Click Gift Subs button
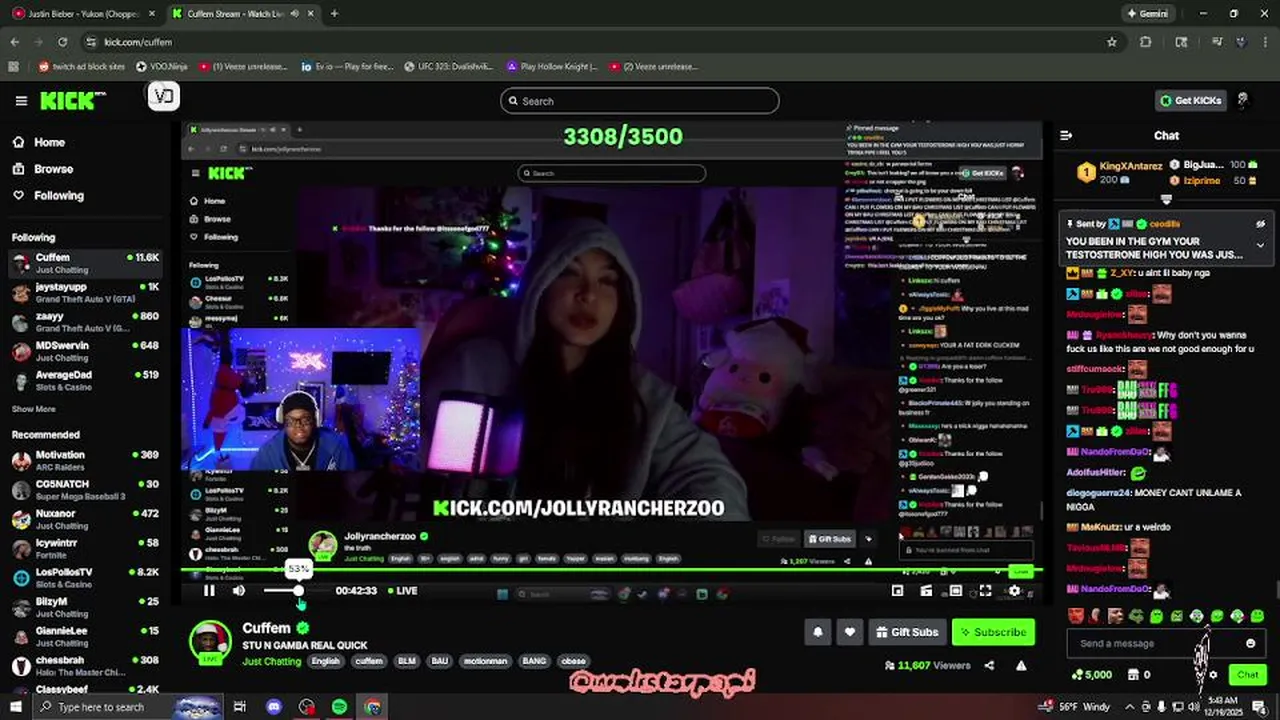This screenshot has width=1280, height=720. click(x=907, y=632)
